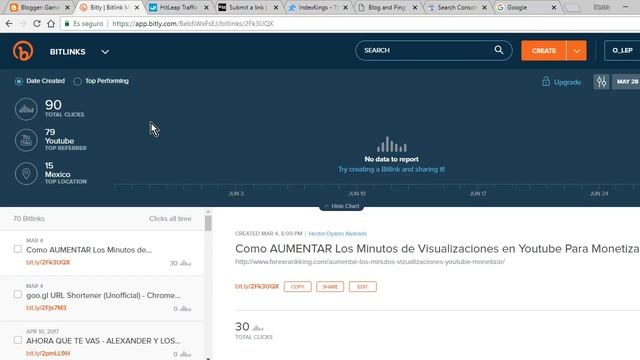Select the Top Performing radio button

click(x=77, y=81)
